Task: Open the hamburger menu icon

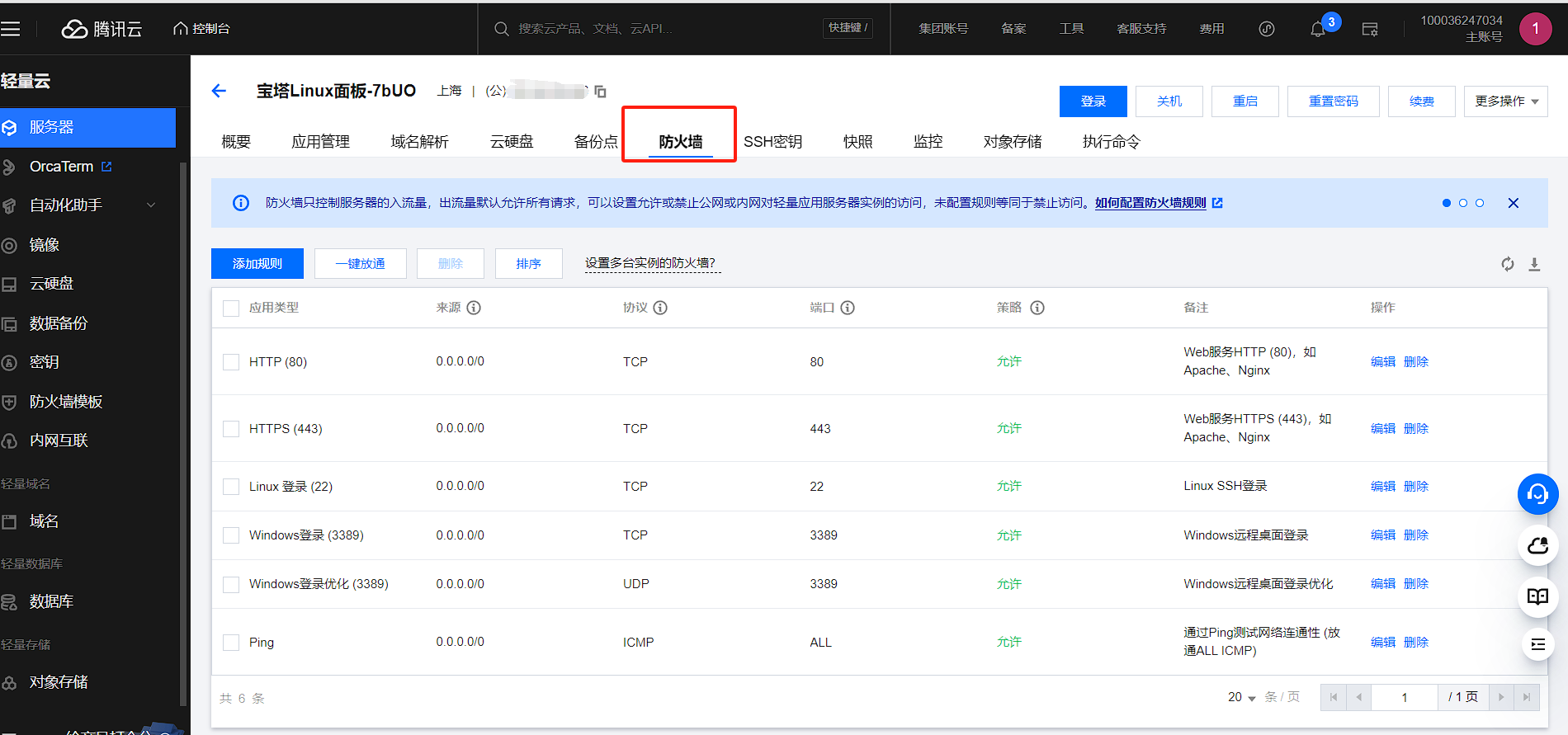Action: tap(10, 29)
